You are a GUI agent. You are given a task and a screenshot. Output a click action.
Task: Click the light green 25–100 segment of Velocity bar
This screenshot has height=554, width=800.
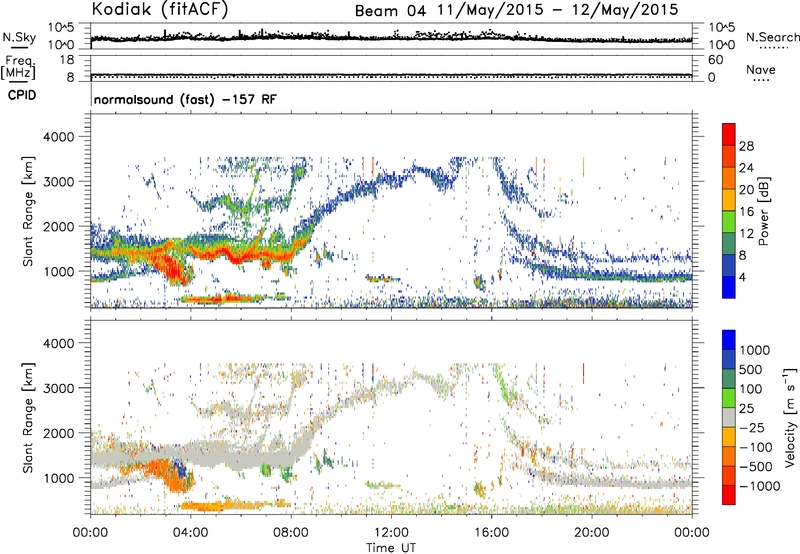tap(729, 398)
